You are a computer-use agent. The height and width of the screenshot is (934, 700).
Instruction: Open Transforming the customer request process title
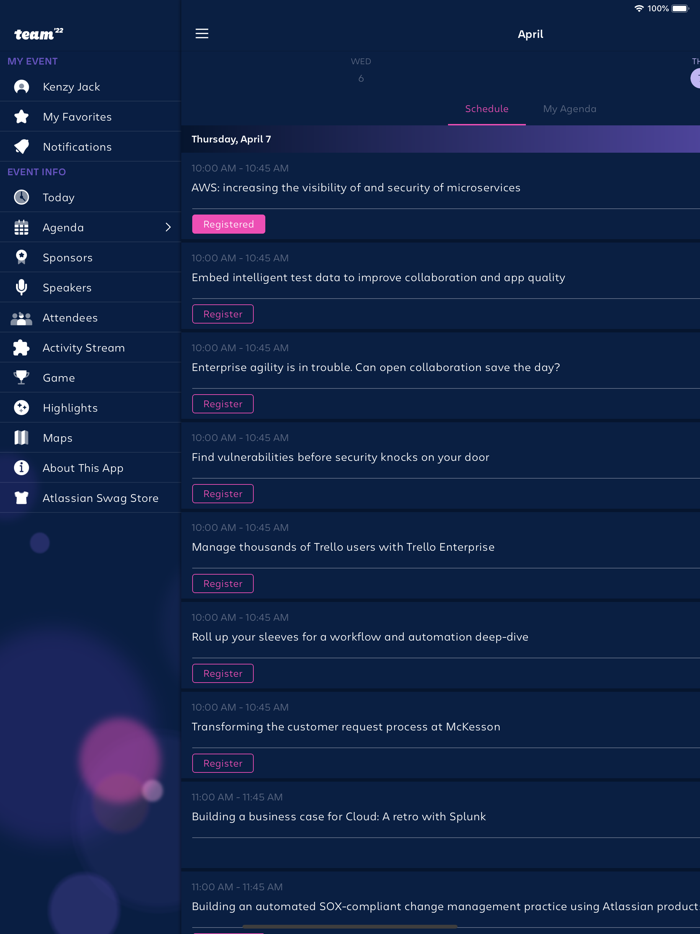pos(346,727)
